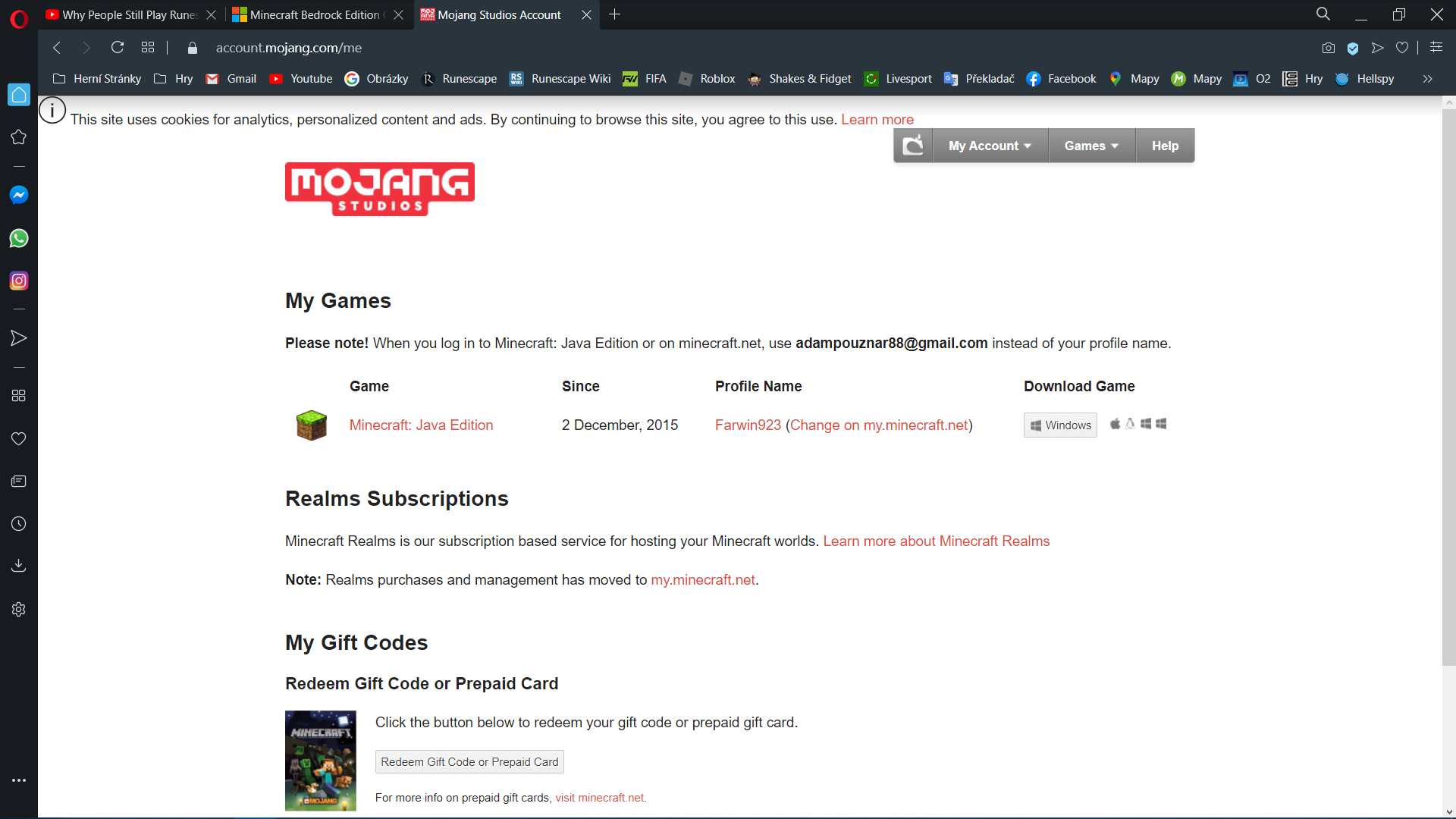Open Opera main menu logo
This screenshot has width=1456, height=819.
pyautogui.click(x=19, y=19)
